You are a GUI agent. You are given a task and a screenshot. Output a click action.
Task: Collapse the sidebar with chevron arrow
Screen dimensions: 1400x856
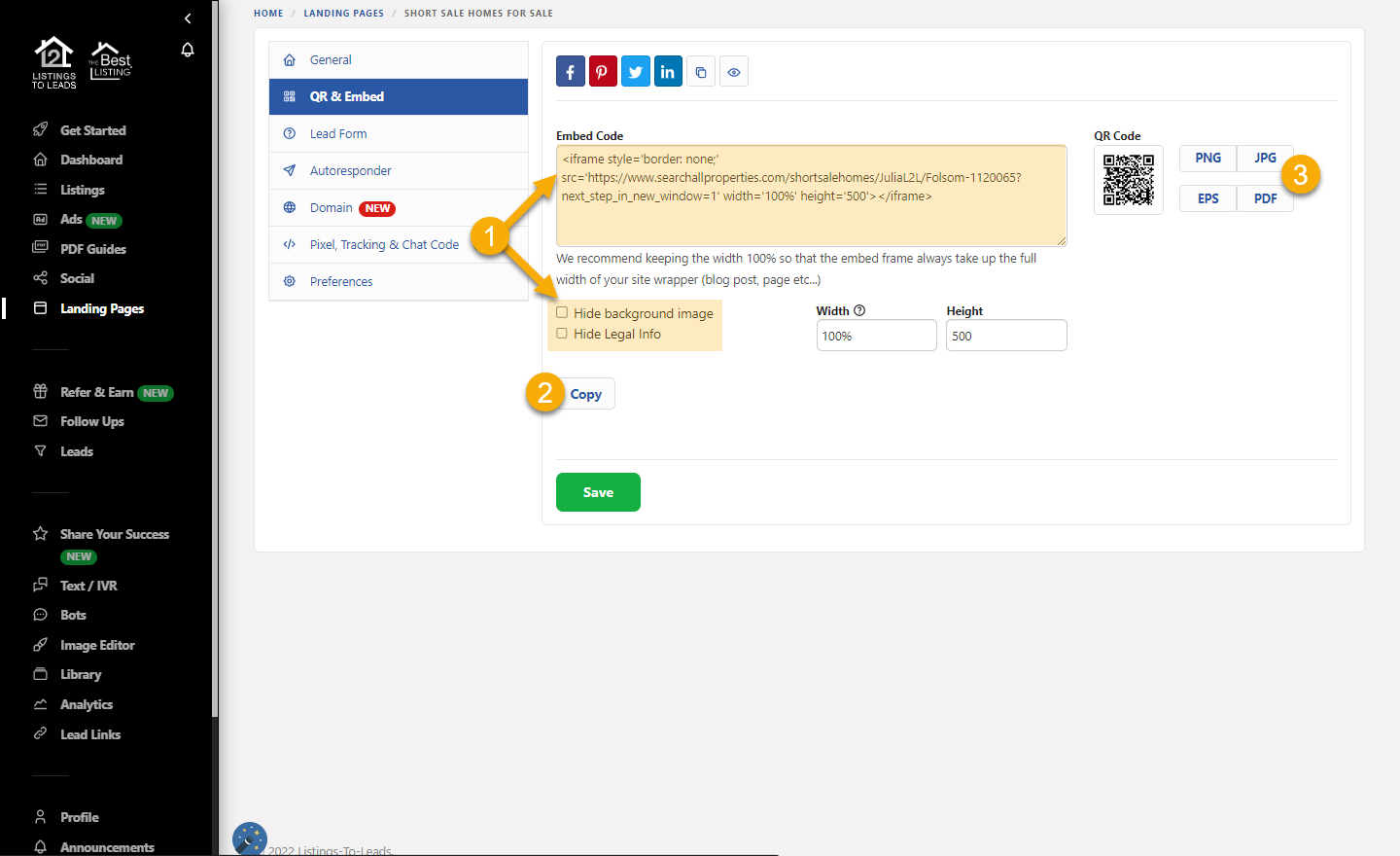point(188,18)
